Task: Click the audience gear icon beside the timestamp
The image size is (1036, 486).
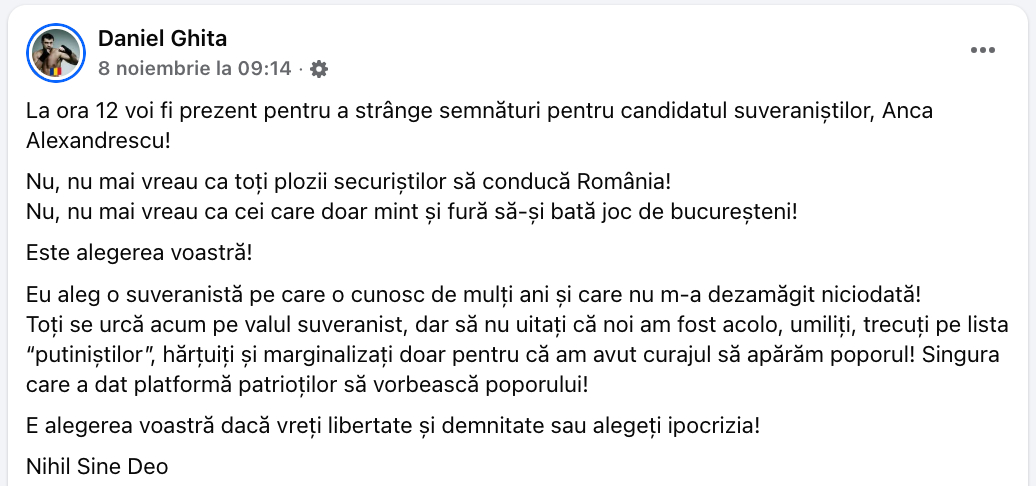Action: [x=319, y=69]
